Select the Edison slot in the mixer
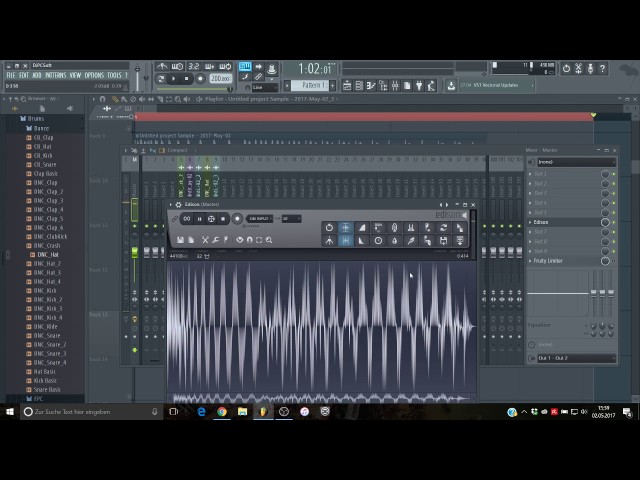The height and width of the screenshot is (480, 640). tap(564, 222)
